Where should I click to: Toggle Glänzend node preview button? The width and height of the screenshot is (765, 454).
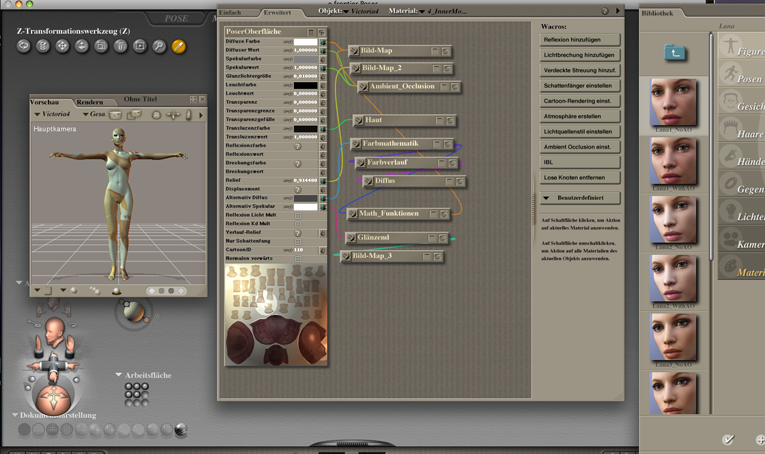coord(443,237)
